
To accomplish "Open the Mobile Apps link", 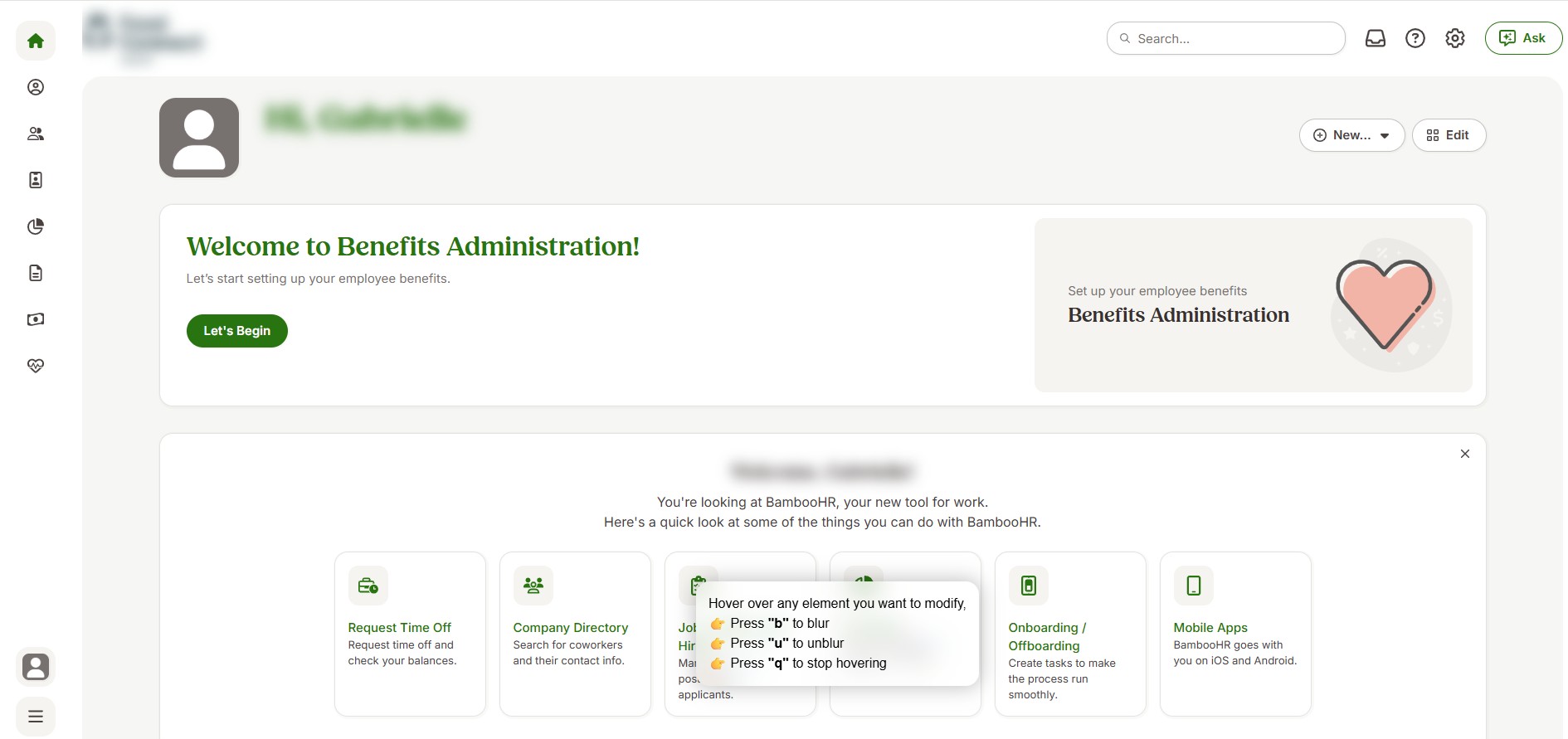I will (x=1210, y=628).
